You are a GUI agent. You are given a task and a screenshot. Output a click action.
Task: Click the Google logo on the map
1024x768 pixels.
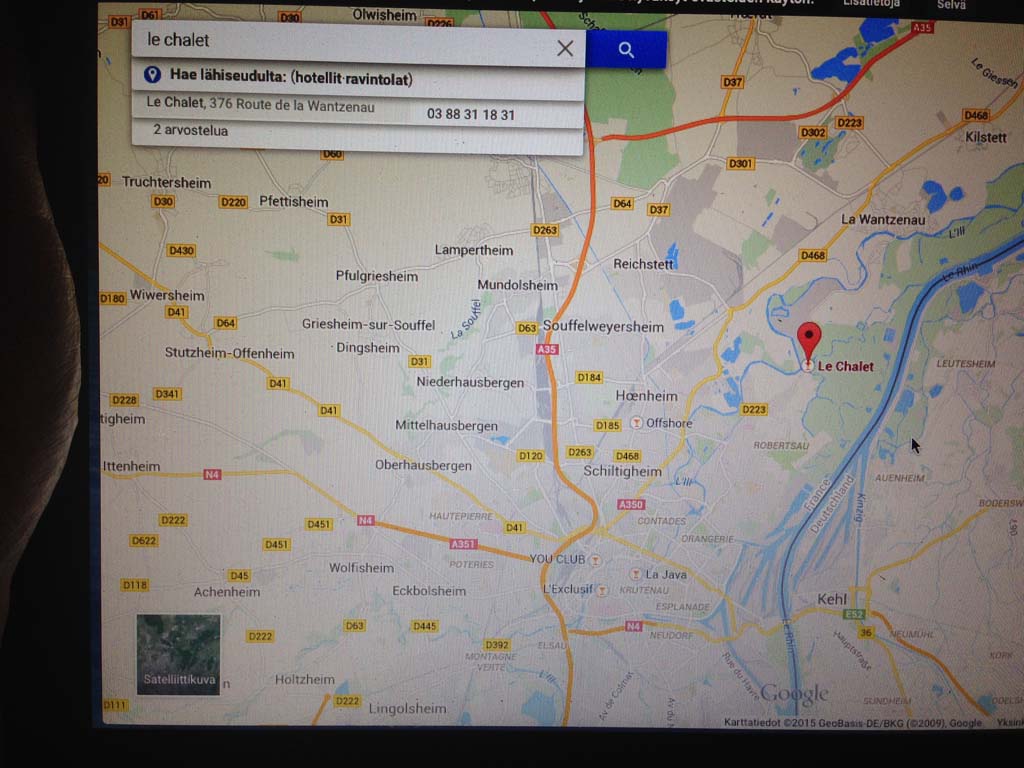(x=794, y=693)
